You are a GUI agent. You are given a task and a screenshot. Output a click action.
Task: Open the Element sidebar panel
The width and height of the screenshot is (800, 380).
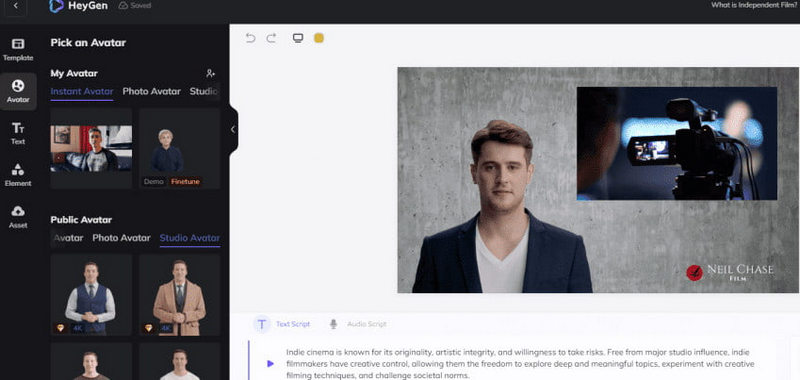tap(18, 175)
